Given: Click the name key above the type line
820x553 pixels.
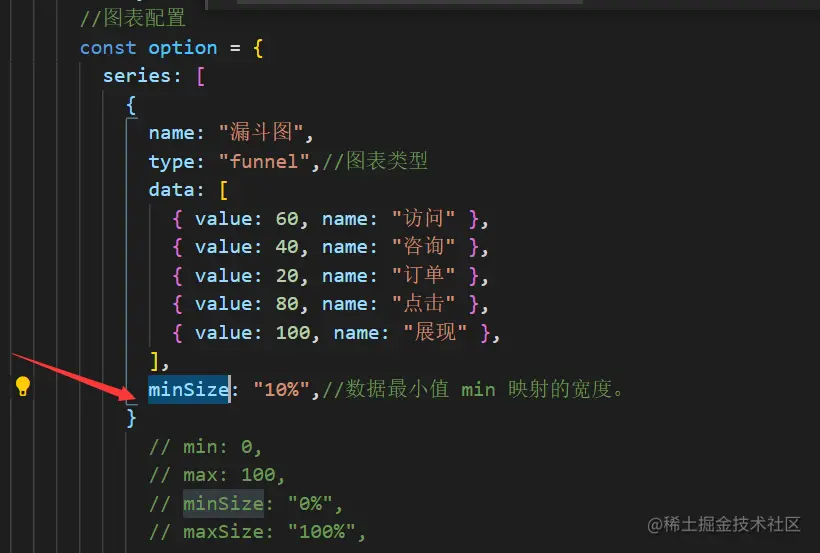Looking at the screenshot, I should pyautogui.click(x=170, y=133).
